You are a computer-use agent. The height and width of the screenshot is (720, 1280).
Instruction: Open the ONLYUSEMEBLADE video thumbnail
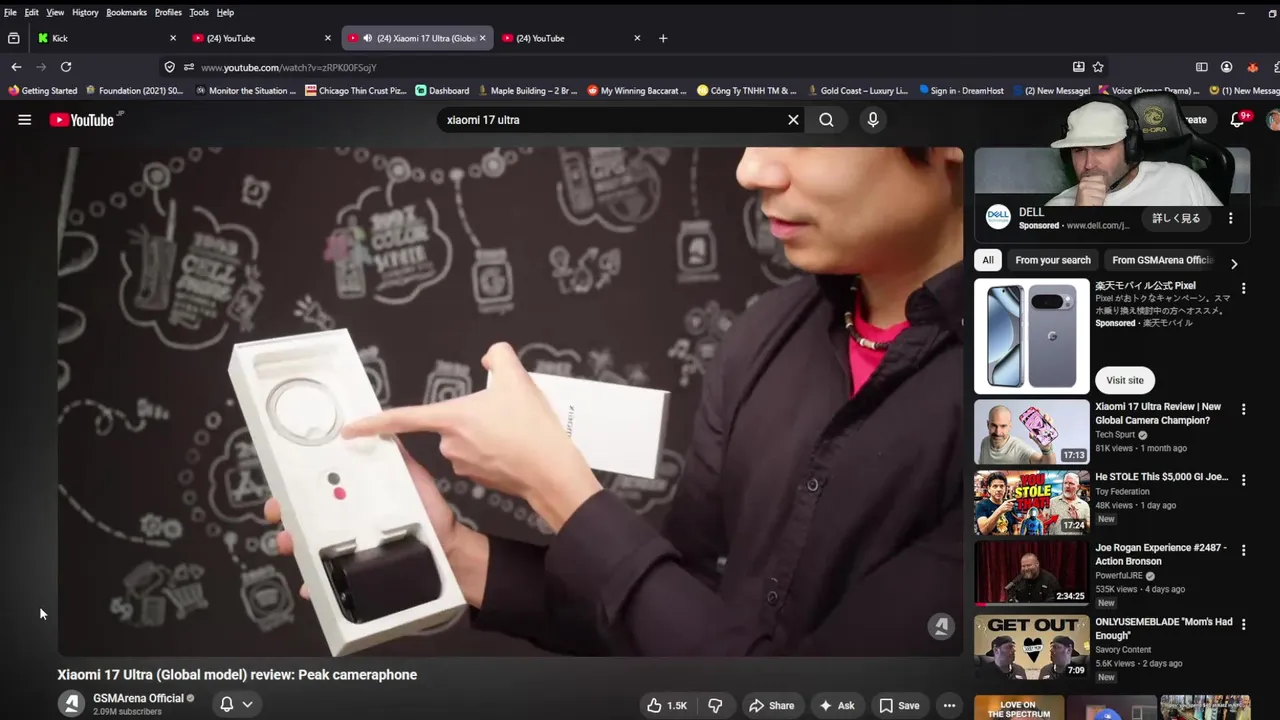[1032, 647]
